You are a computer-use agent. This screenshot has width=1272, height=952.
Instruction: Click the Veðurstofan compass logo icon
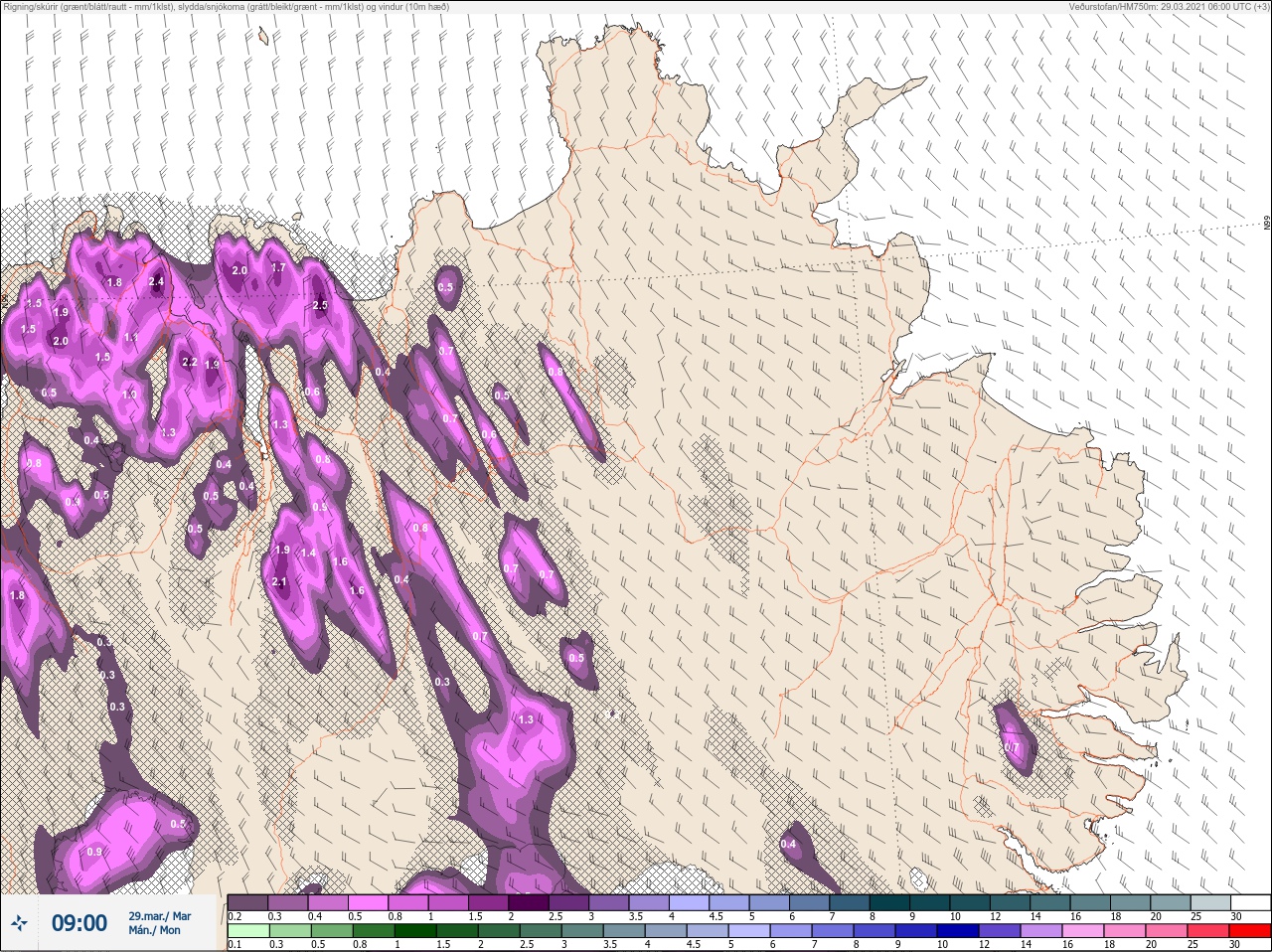pyautogui.click(x=19, y=923)
